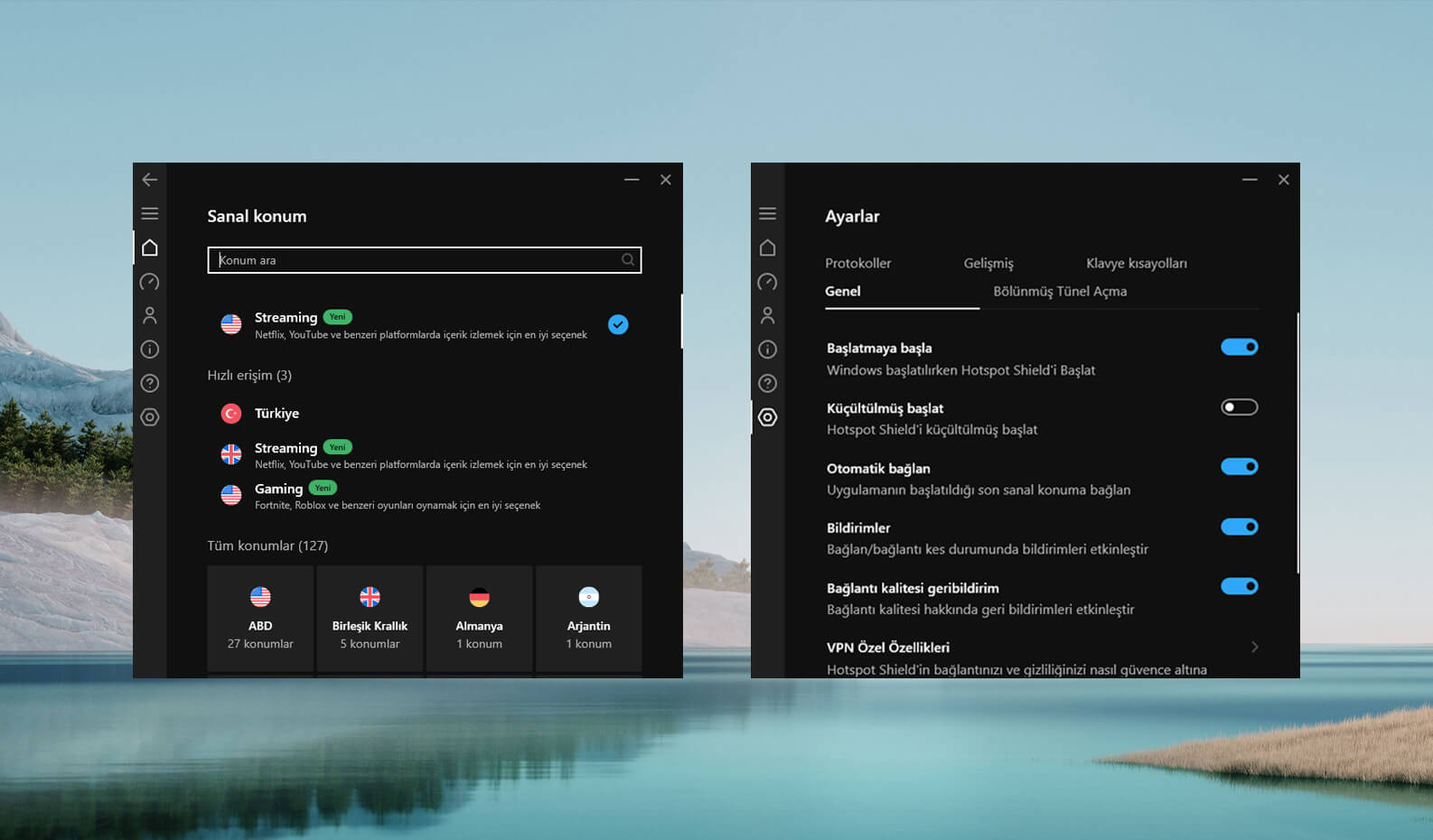Click the 'Ayarlar' title
This screenshot has height=840, width=1433.
point(852,216)
